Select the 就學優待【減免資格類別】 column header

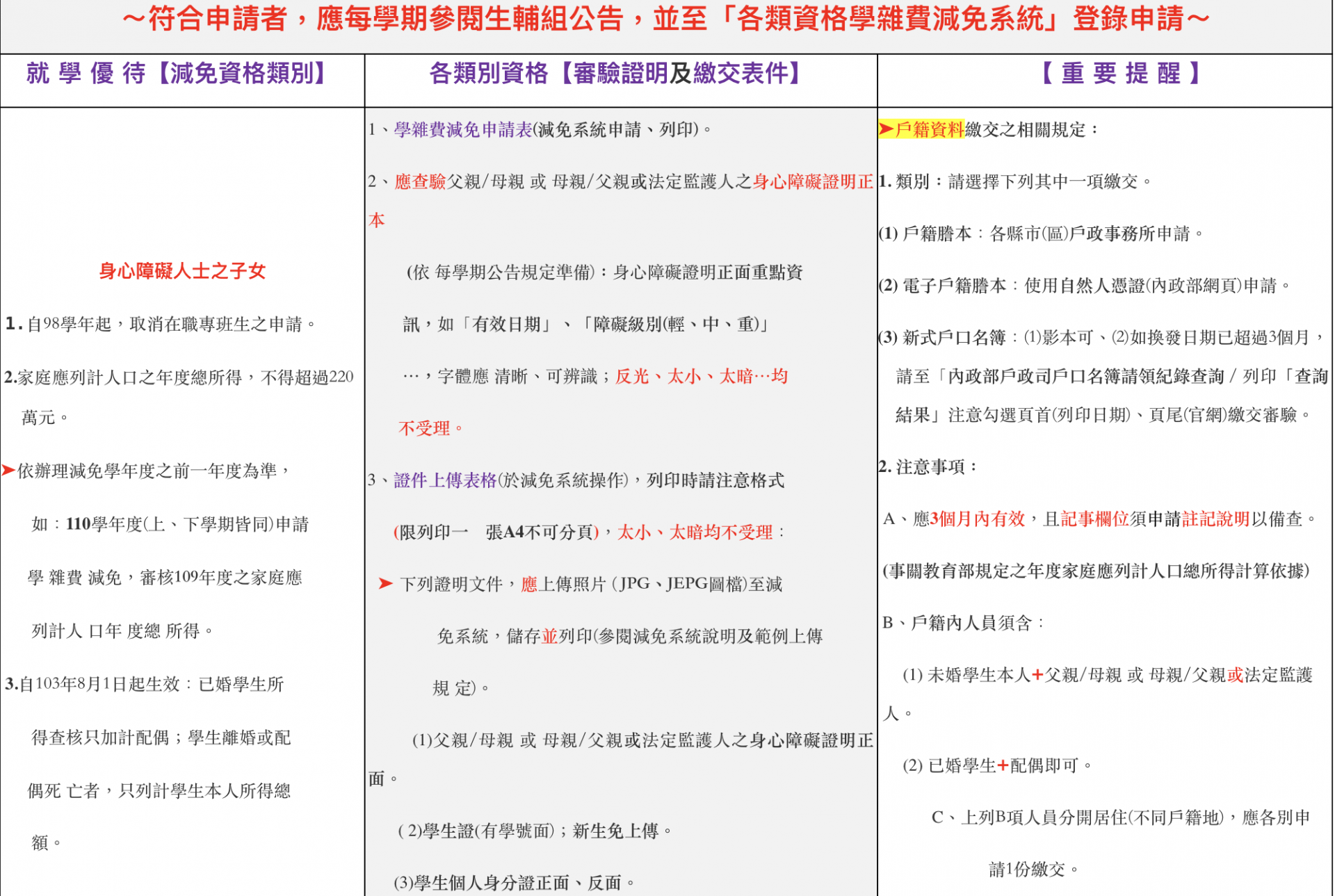(175, 74)
